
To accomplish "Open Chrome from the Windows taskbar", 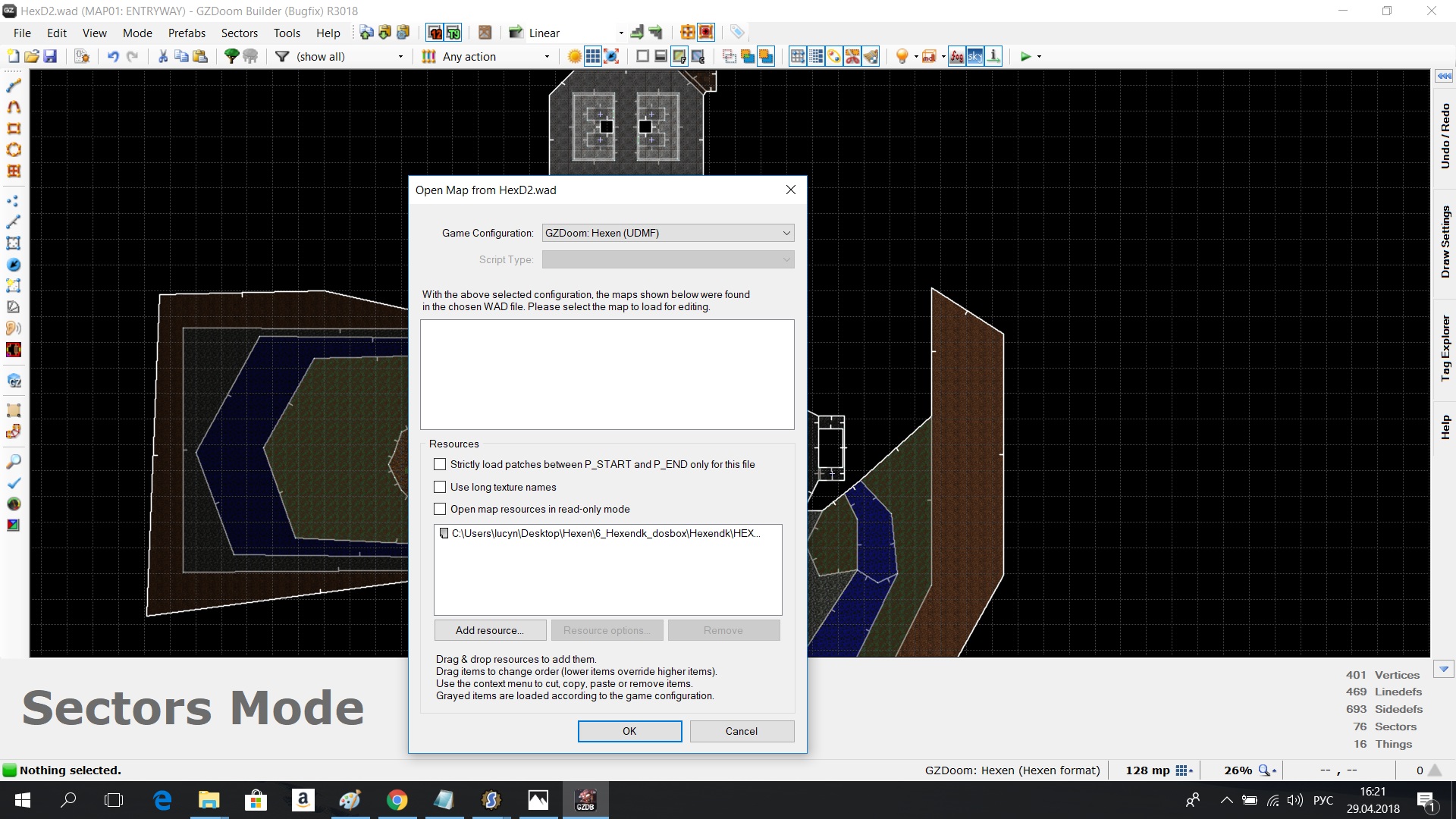I will coord(397,800).
